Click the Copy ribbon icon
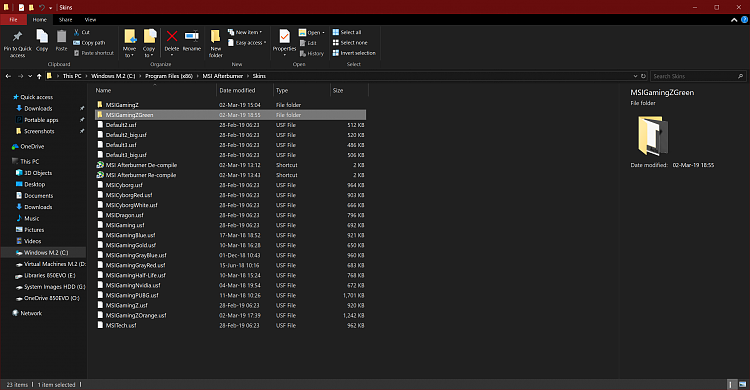Screen dimensions: 750x390 42,36
